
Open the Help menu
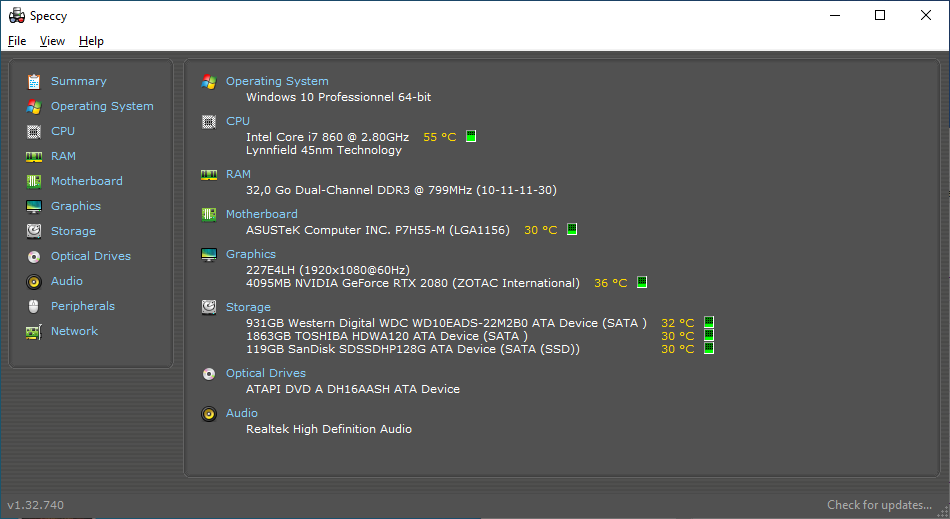91,41
